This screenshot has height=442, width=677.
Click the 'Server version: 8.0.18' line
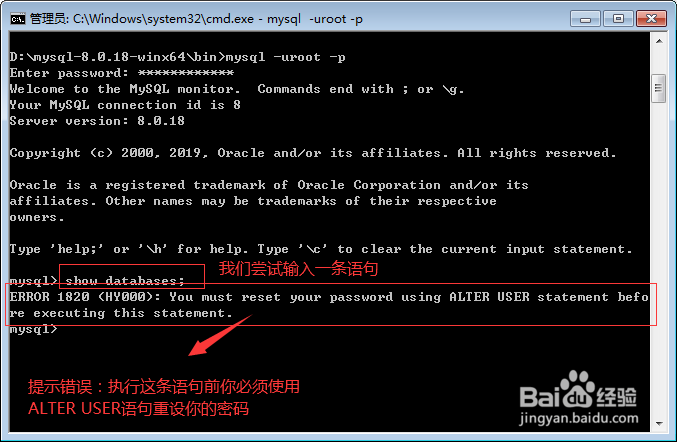click(97, 121)
